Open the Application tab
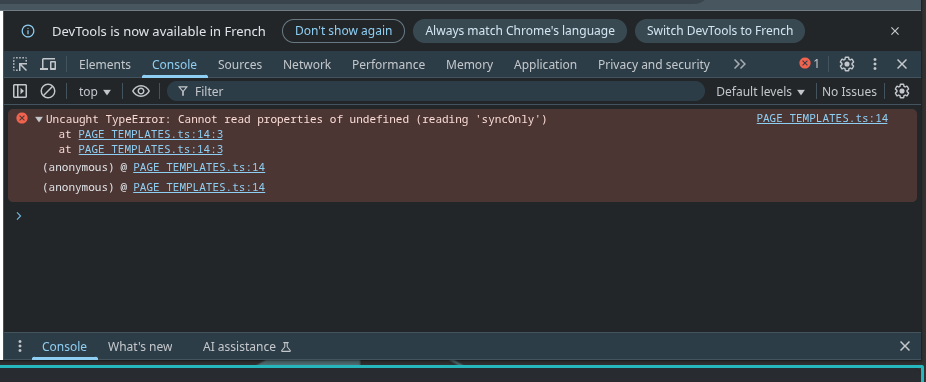Viewport: 926px width, 382px height. click(x=545, y=64)
